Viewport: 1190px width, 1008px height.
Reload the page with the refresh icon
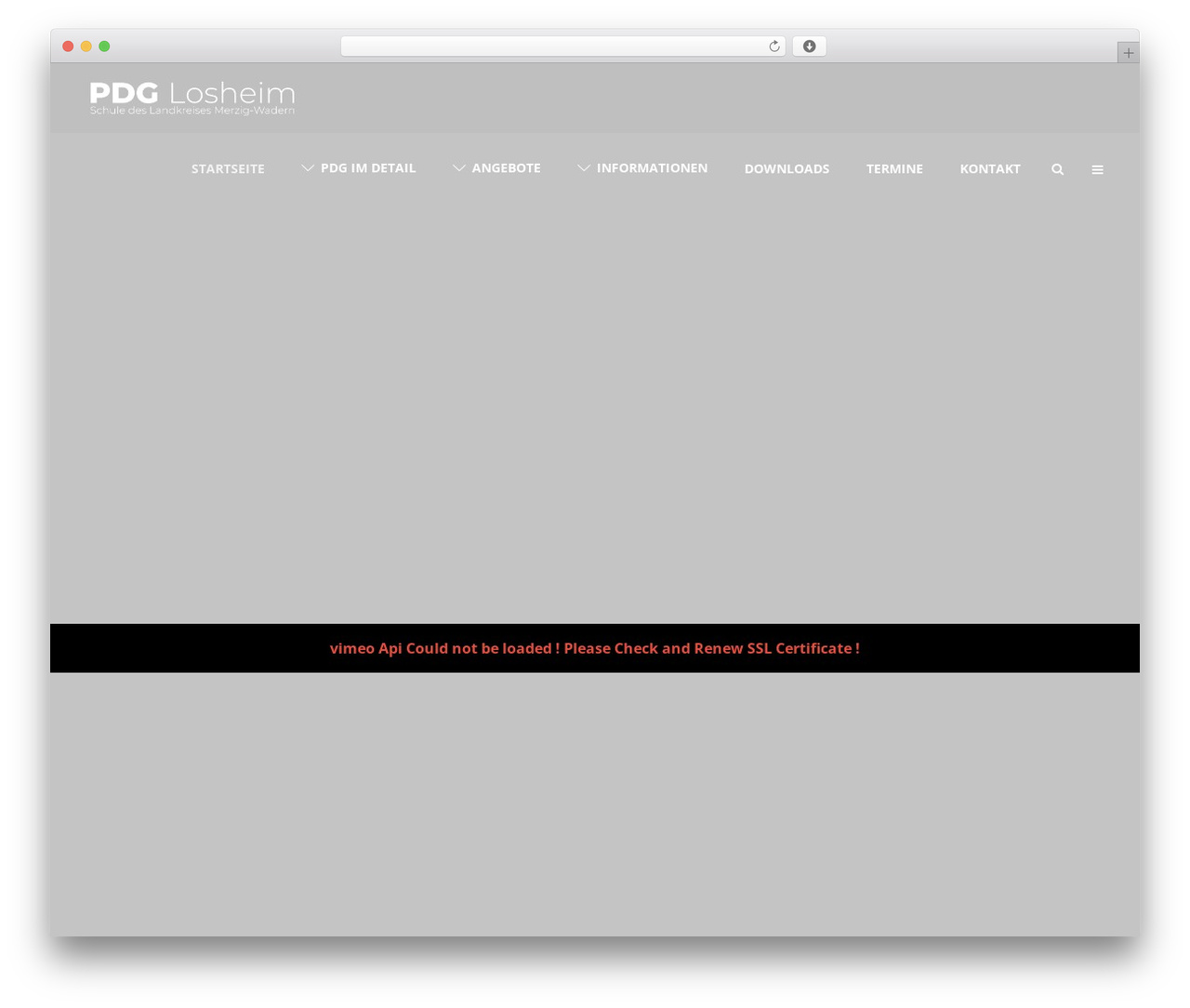point(773,46)
